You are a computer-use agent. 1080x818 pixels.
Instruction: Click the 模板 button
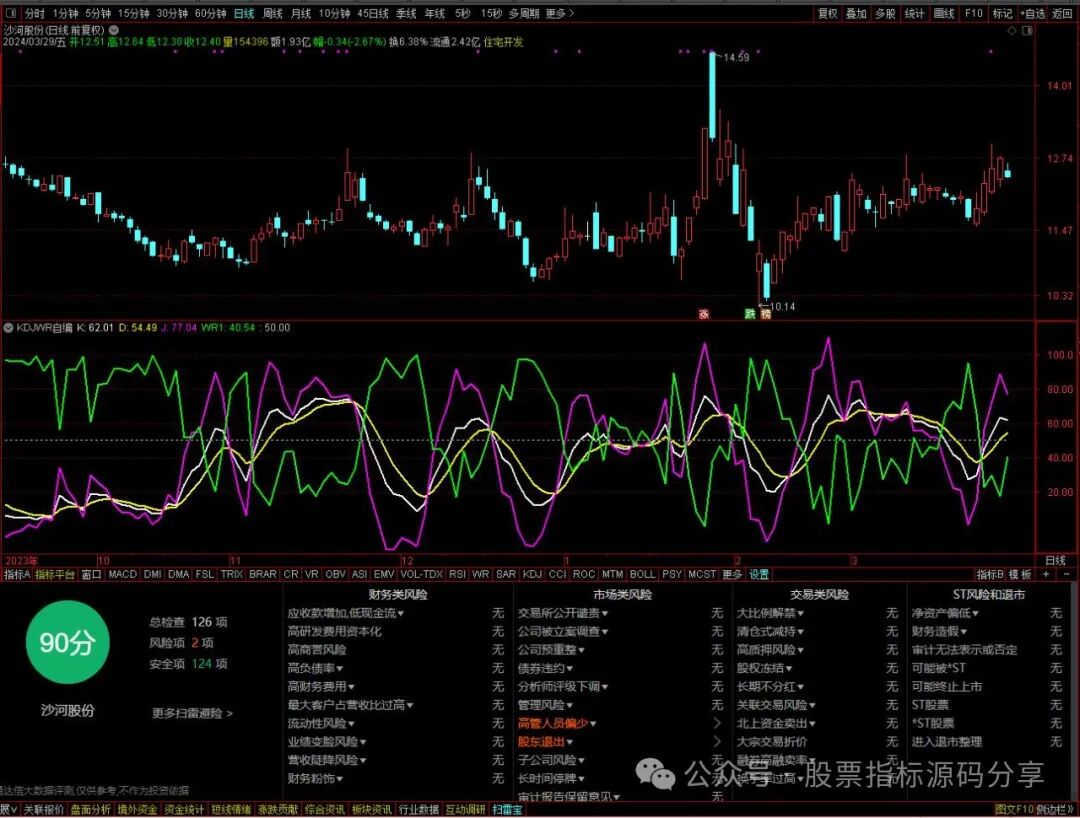(1020, 574)
